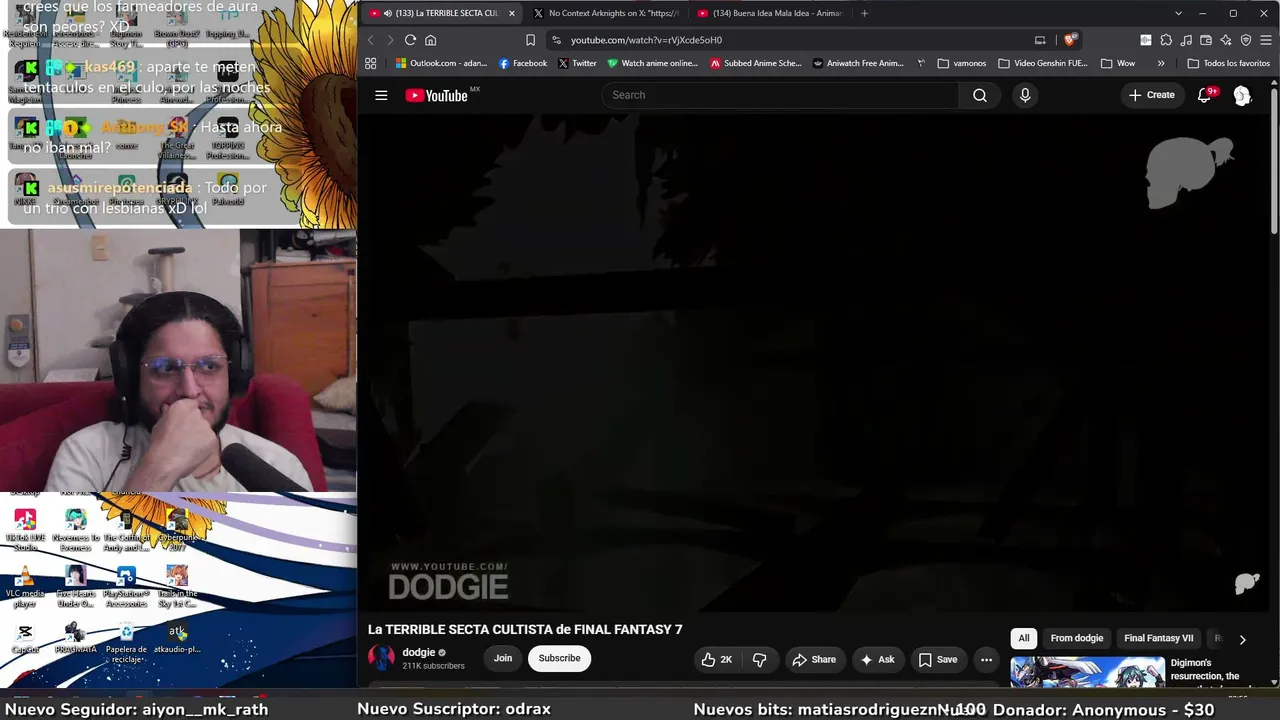This screenshot has width=1280, height=720.
Task: Open atkaudio-pl... desktop icon
Action: point(177,638)
